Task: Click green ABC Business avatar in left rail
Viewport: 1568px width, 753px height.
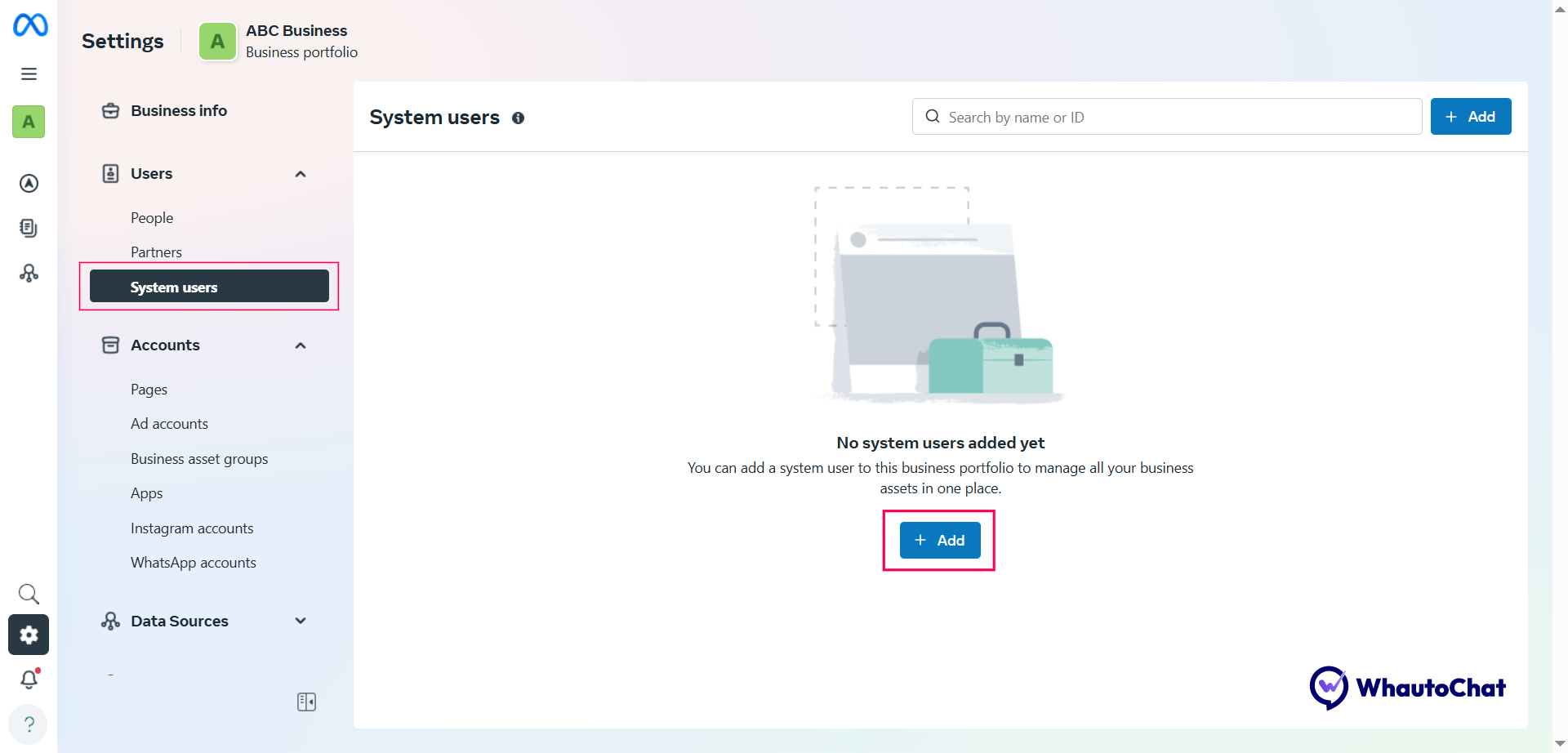Action: coord(29,122)
